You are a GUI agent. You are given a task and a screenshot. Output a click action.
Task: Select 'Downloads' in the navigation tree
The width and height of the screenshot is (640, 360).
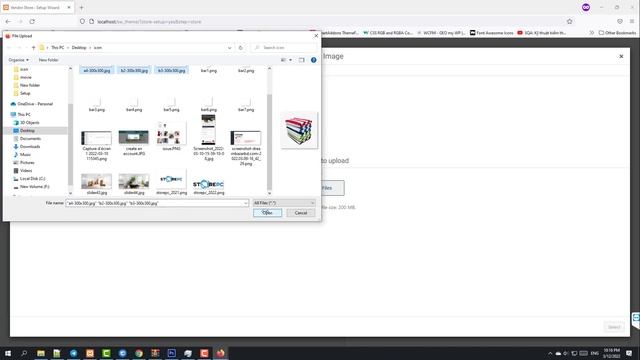tap(30, 147)
